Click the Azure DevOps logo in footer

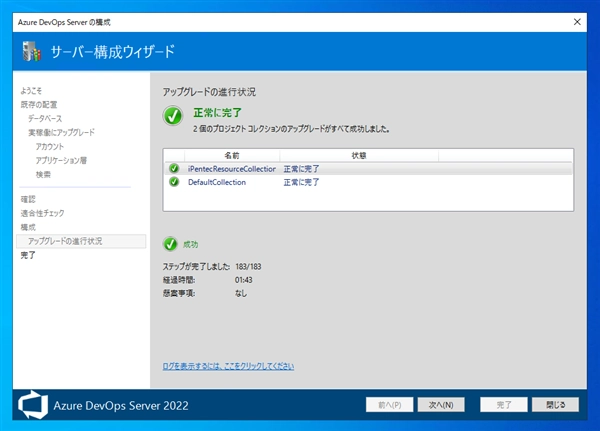pyautogui.click(x=33, y=405)
